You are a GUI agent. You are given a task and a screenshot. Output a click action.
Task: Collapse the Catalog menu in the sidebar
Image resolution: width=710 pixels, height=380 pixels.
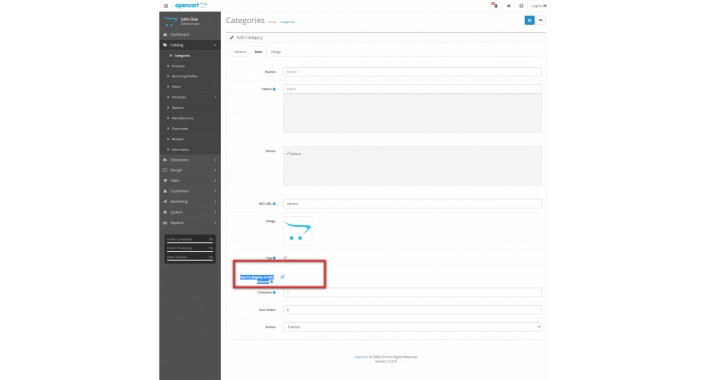190,45
